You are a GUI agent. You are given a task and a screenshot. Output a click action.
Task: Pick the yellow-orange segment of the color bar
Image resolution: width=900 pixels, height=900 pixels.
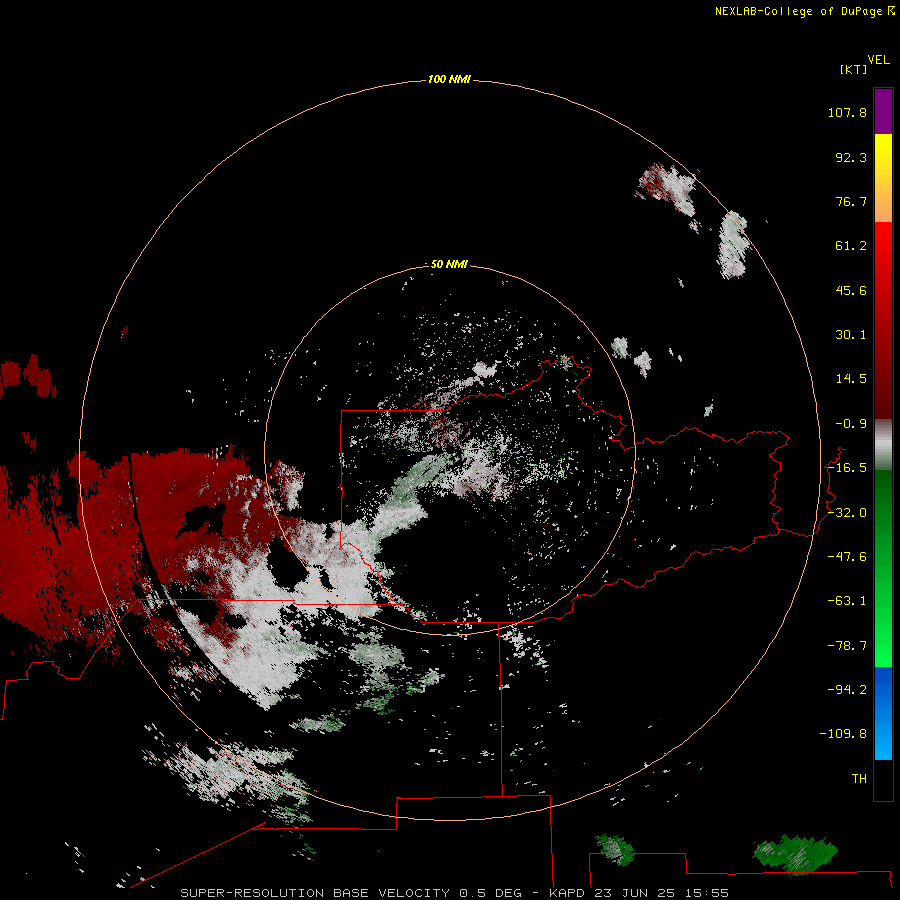(883, 178)
